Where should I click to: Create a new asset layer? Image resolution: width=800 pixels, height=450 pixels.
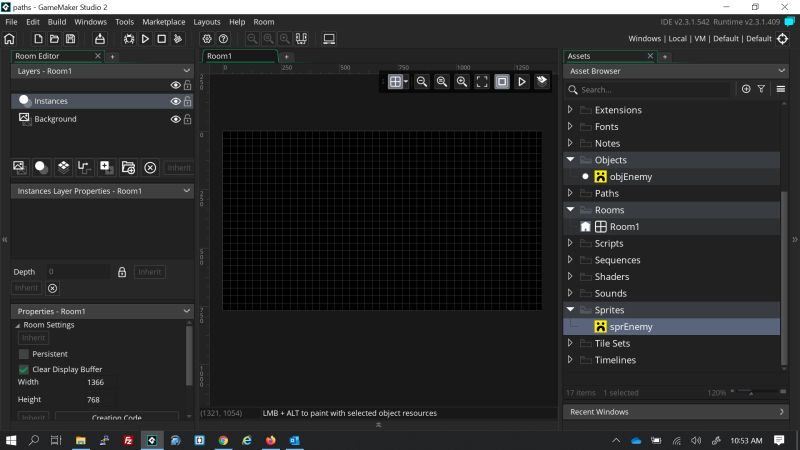pyautogui.click(x=106, y=167)
